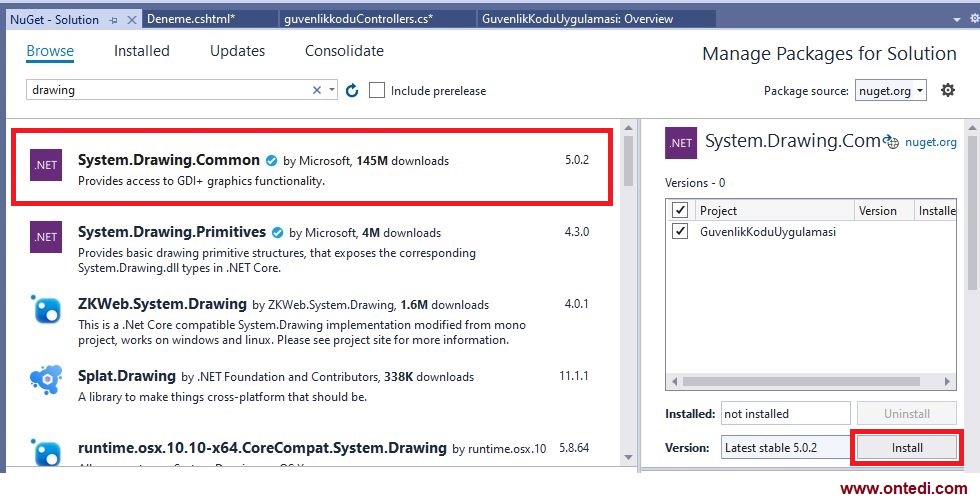Click the Installed column header
Image resolution: width=980 pixels, height=502 pixels.
pyautogui.click(x=936, y=211)
